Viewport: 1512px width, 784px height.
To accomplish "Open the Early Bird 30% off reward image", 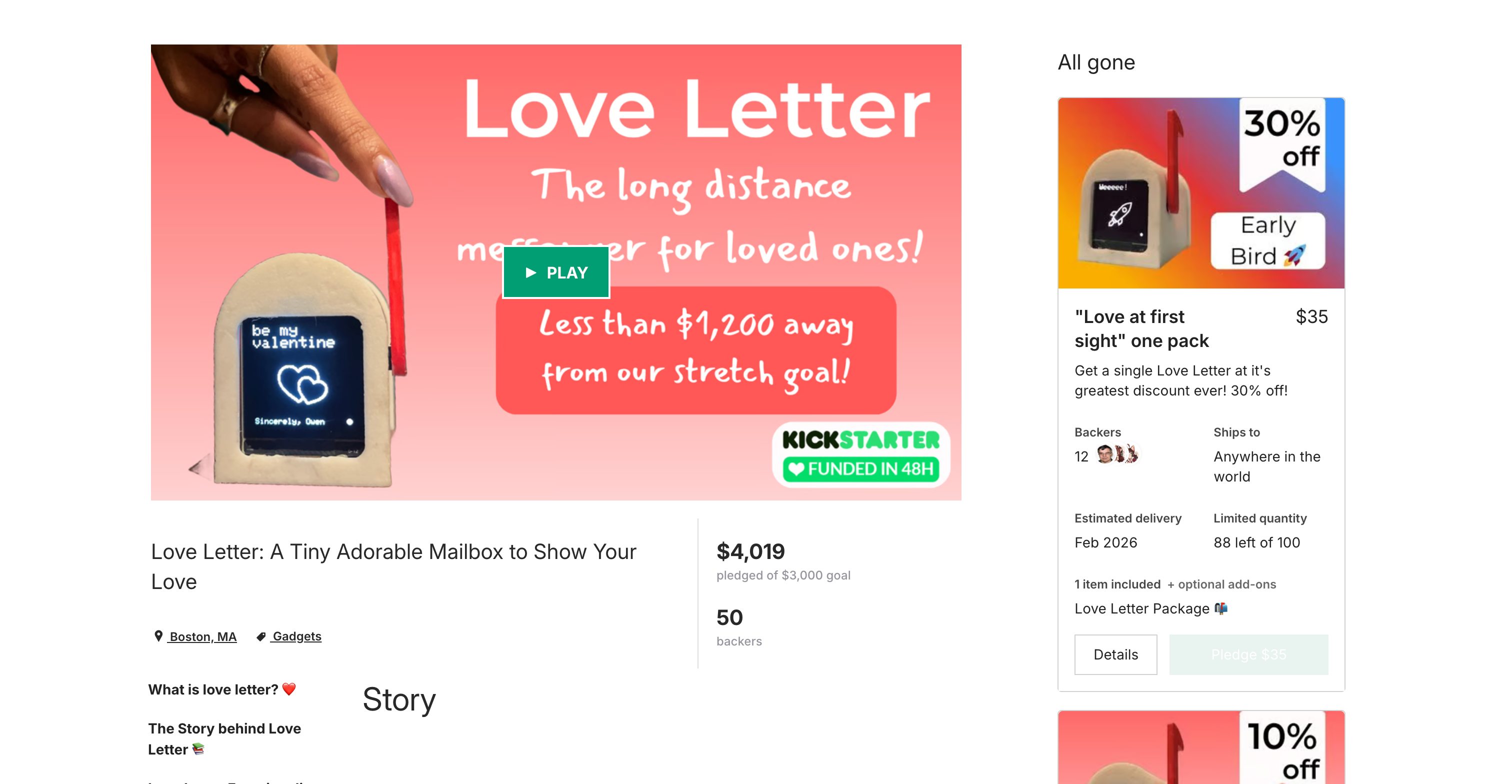I will [1200, 193].
